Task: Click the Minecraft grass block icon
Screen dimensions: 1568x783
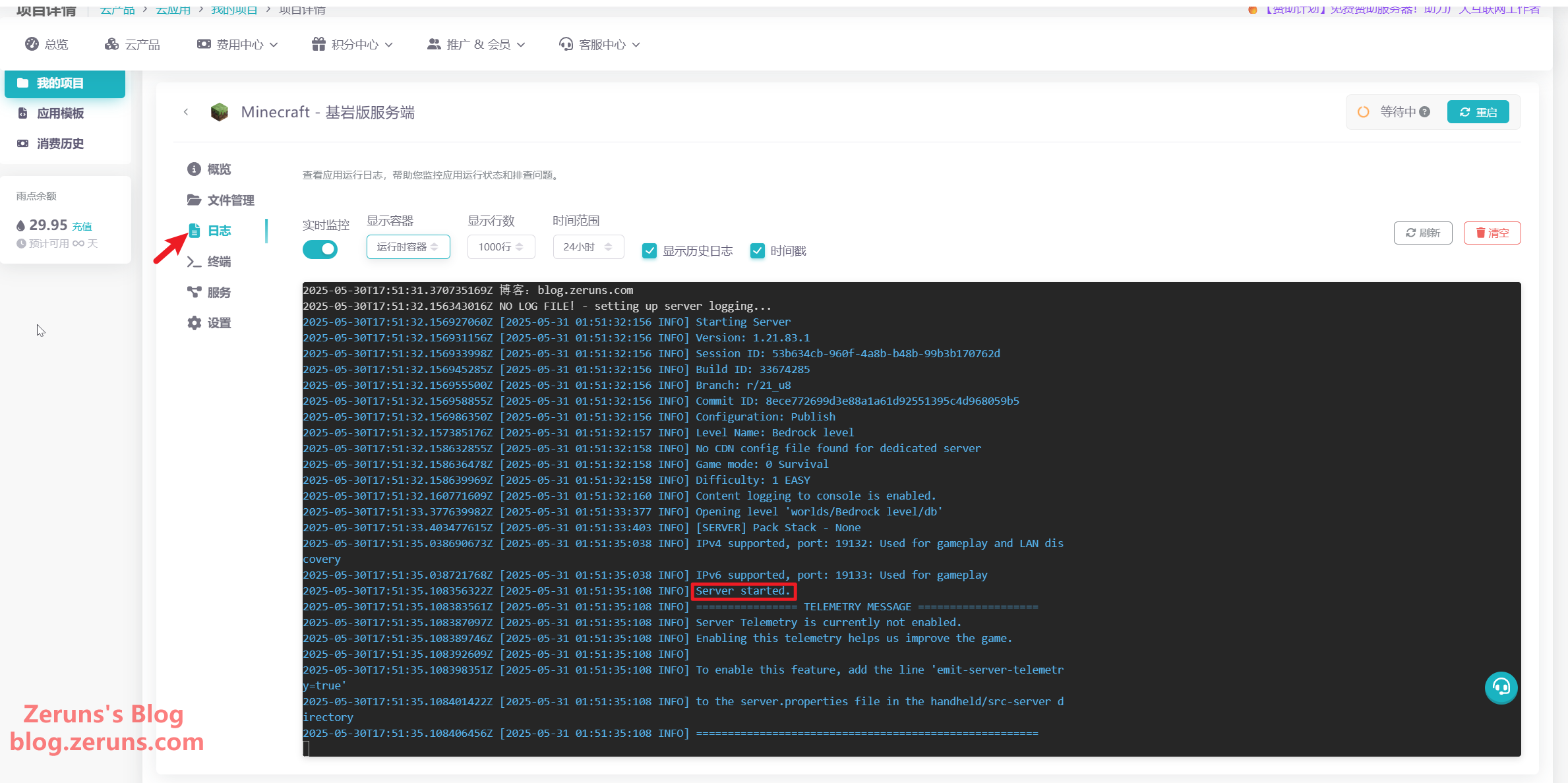Action: point(219,112)
